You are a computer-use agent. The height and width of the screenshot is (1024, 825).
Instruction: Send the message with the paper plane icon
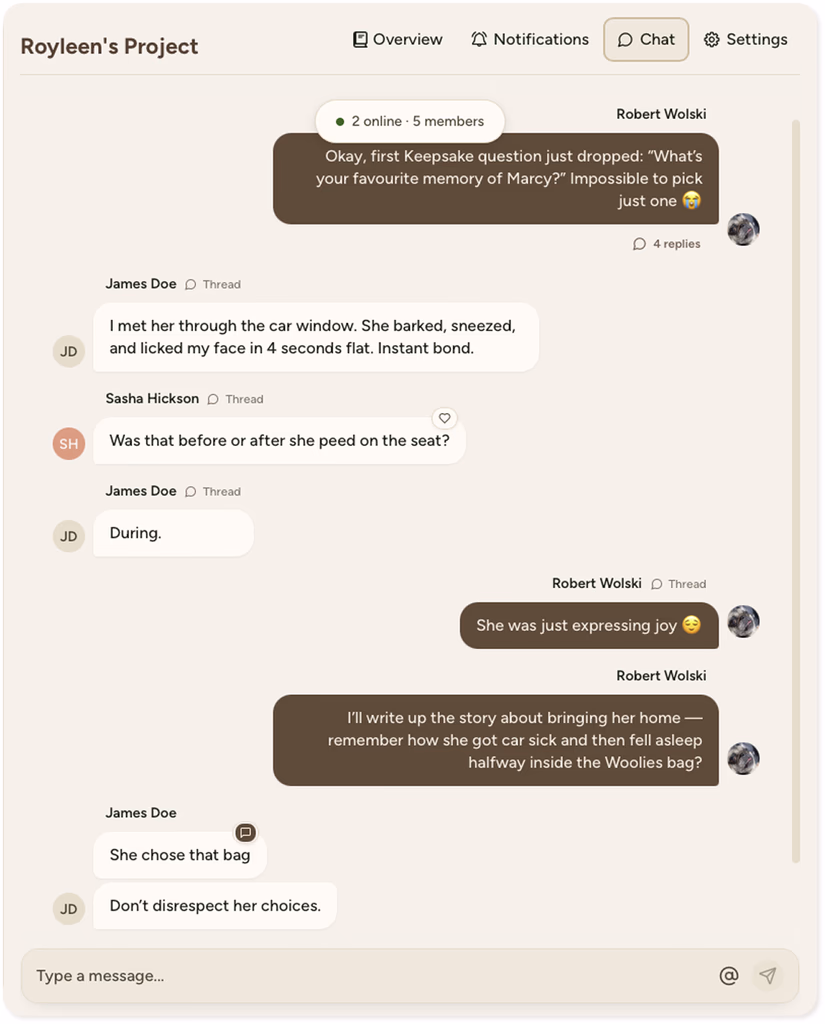pyautogui.click(x=768, y=975)
